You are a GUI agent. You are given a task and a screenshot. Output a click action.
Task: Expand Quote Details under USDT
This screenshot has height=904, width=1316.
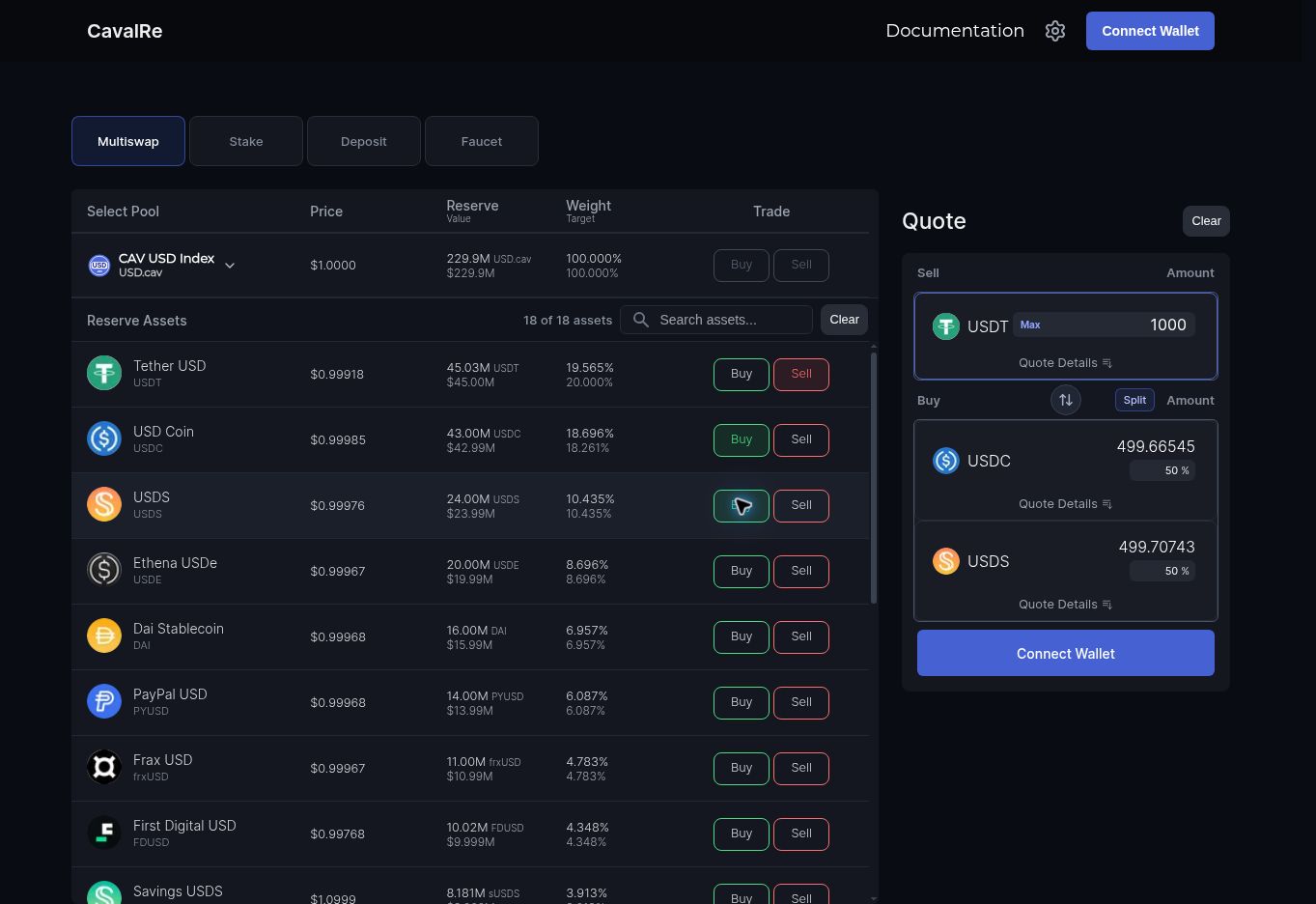click(x=1066, y=363)
